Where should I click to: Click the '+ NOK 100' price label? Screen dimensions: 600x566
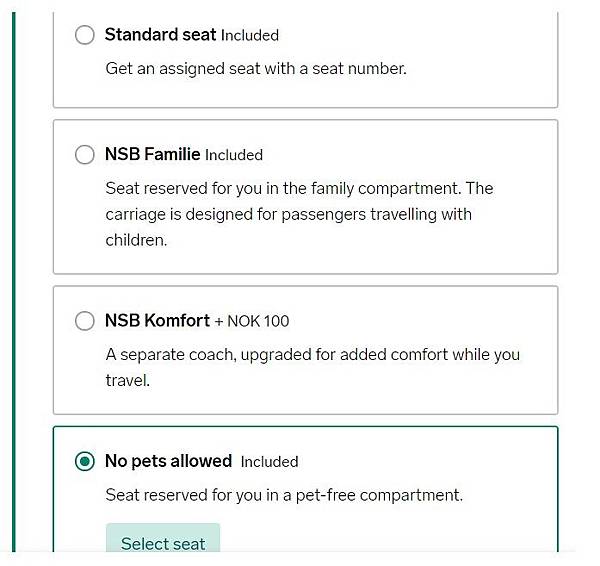coord(252,321)
